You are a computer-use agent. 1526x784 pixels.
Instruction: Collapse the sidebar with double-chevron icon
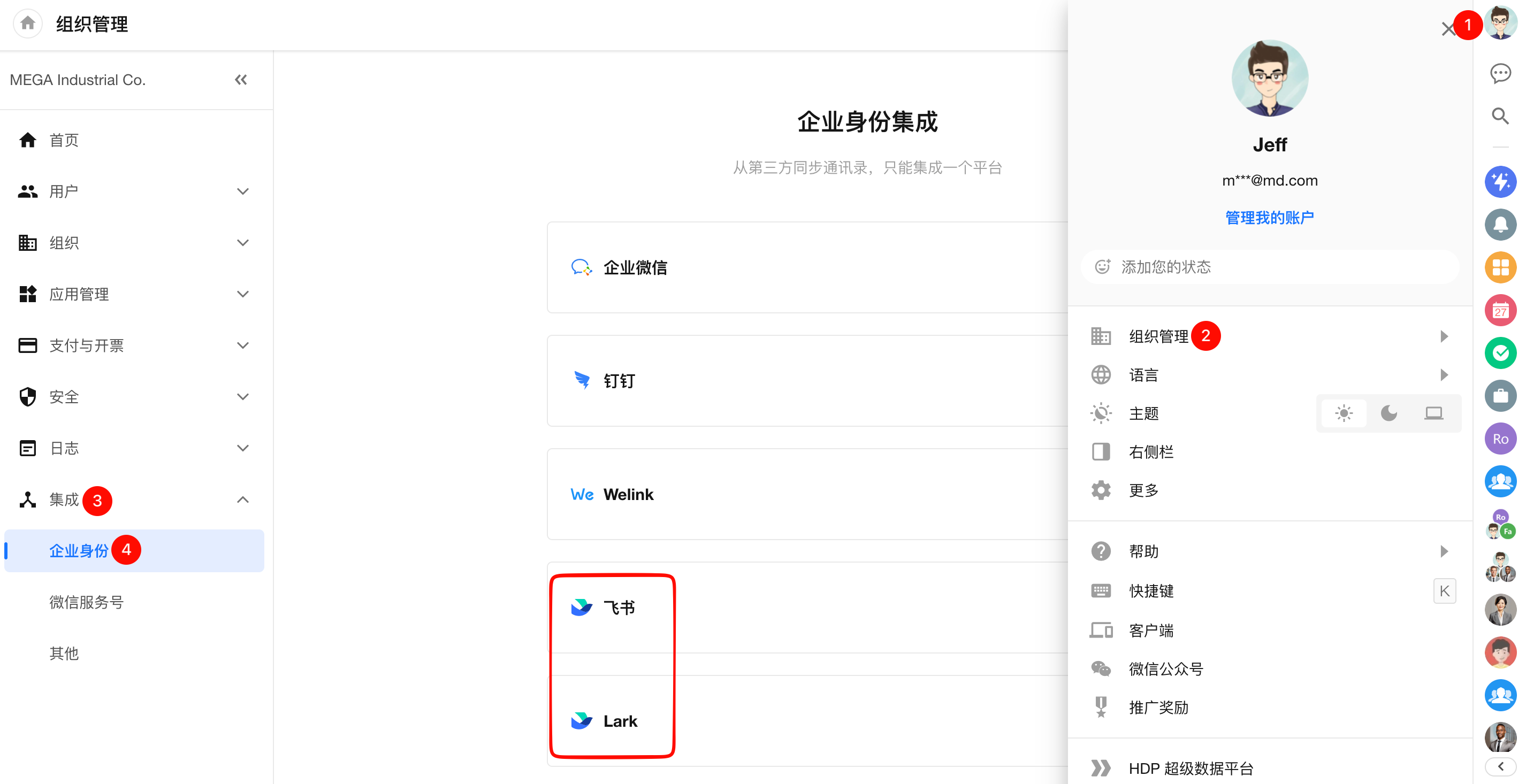pyautogui.click(x=241, y=80)
